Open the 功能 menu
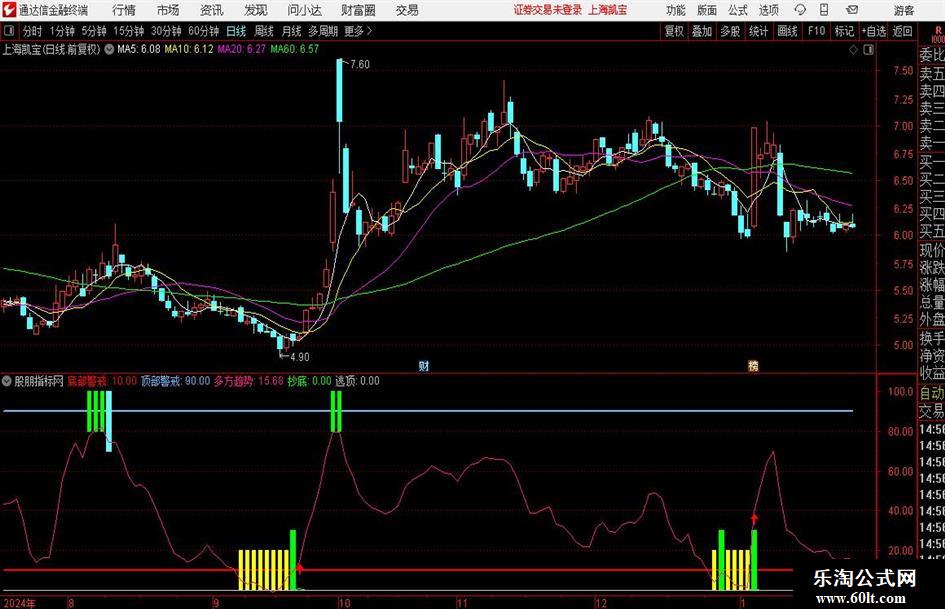 (x=676, y=10)
